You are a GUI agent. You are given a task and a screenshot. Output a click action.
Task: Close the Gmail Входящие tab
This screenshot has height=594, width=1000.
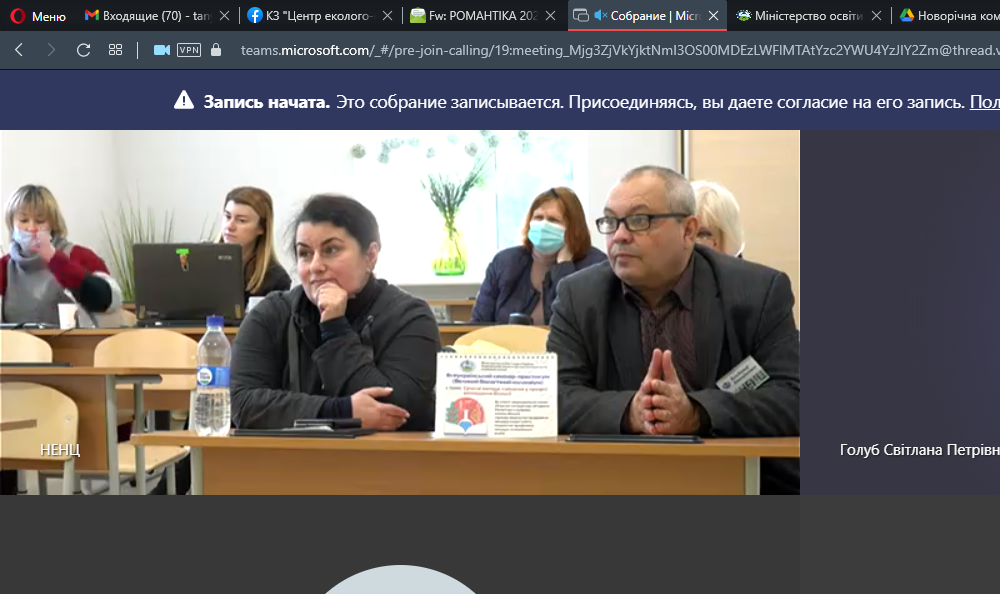224,15
